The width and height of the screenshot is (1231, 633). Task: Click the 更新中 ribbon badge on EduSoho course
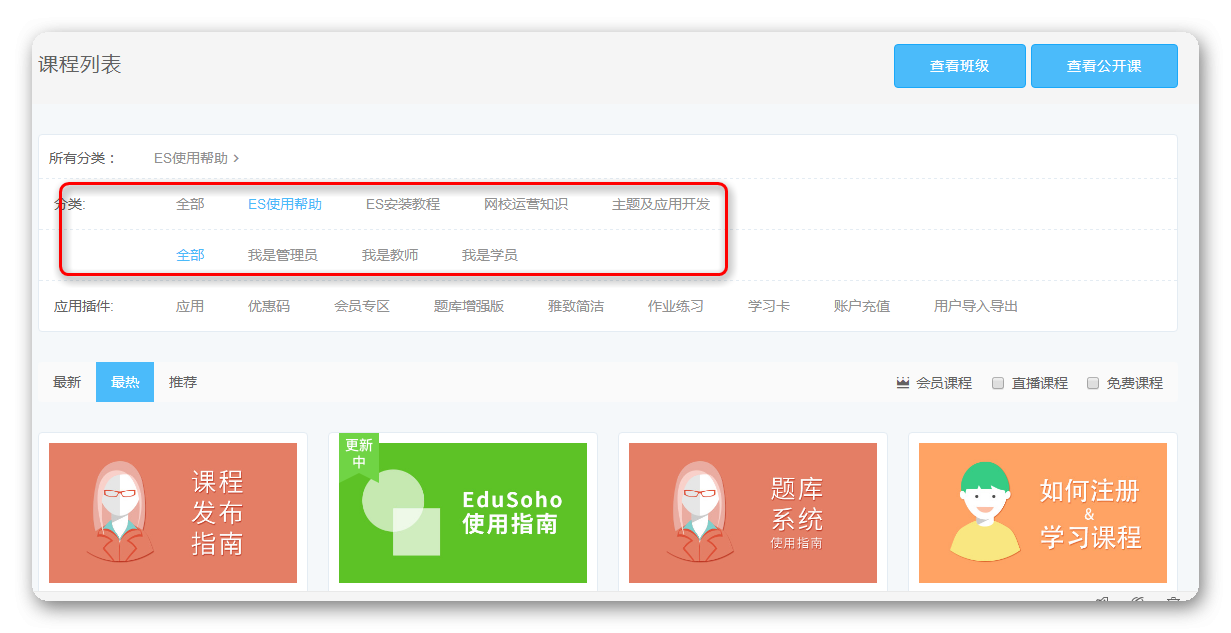(357, 454)
